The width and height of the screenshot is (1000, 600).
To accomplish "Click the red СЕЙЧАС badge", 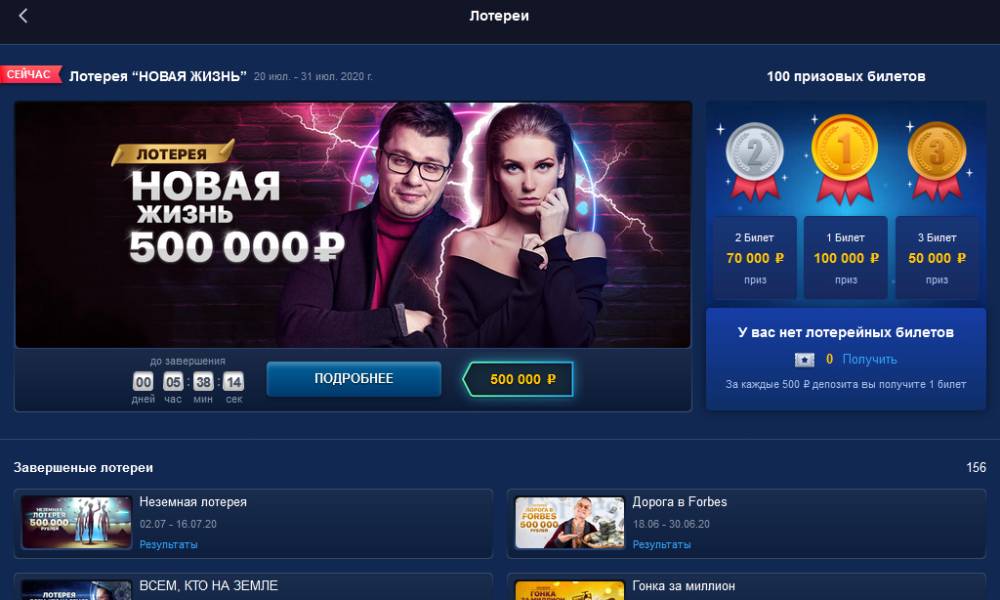I will click(x=30, y=75).
